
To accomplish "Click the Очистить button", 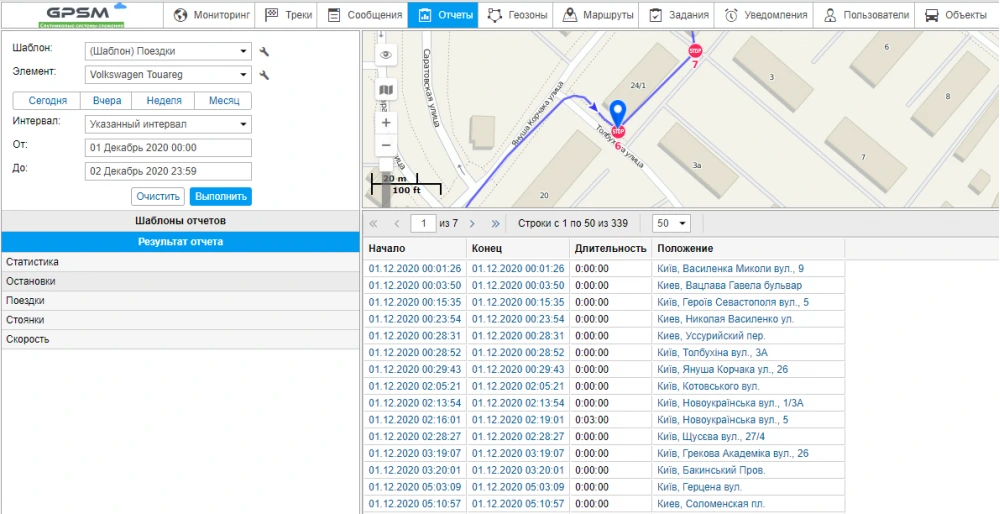I will pyautogui.click(x=158, y=197).
